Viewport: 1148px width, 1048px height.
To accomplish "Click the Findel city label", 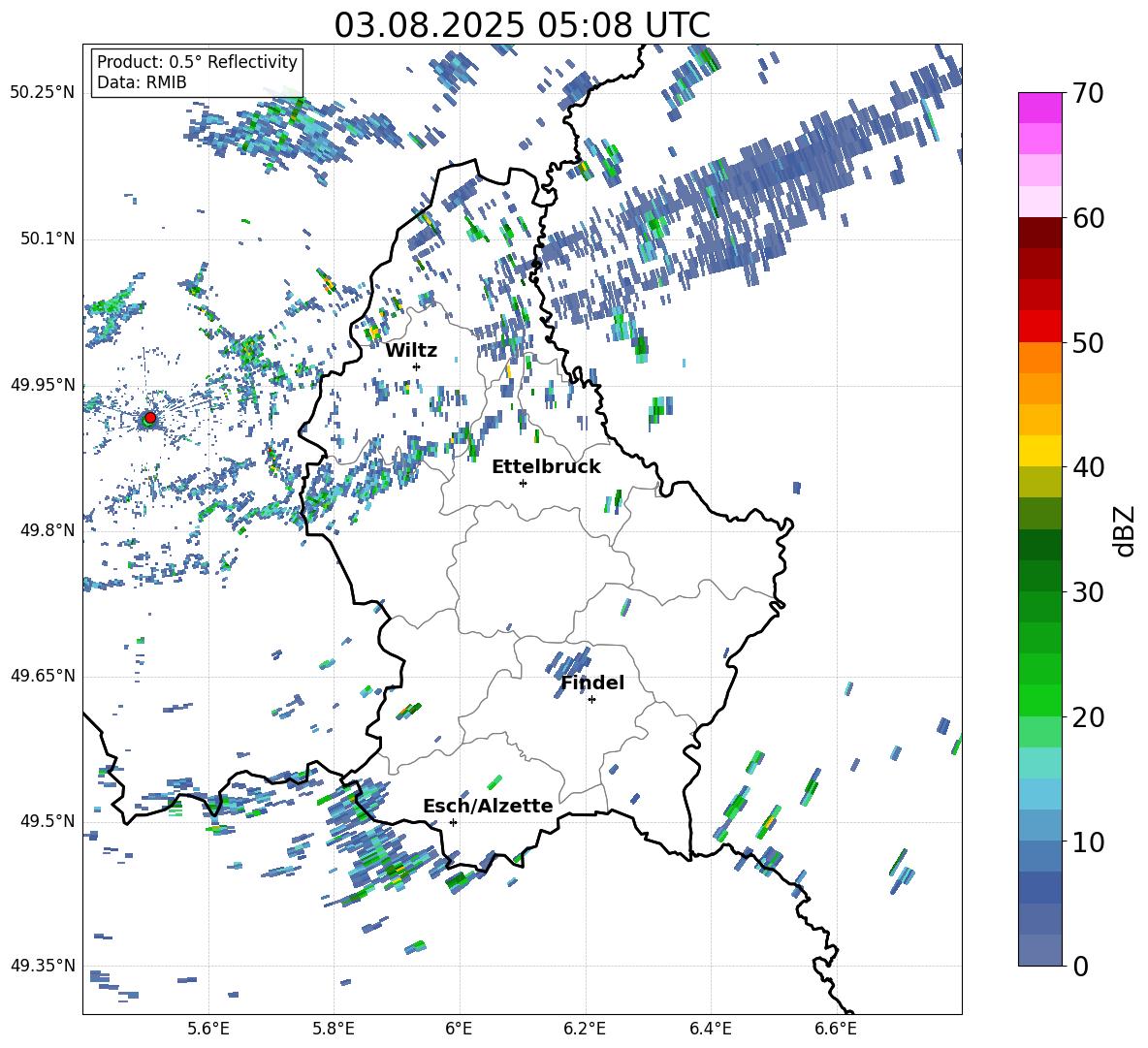I will coord(592,683).
